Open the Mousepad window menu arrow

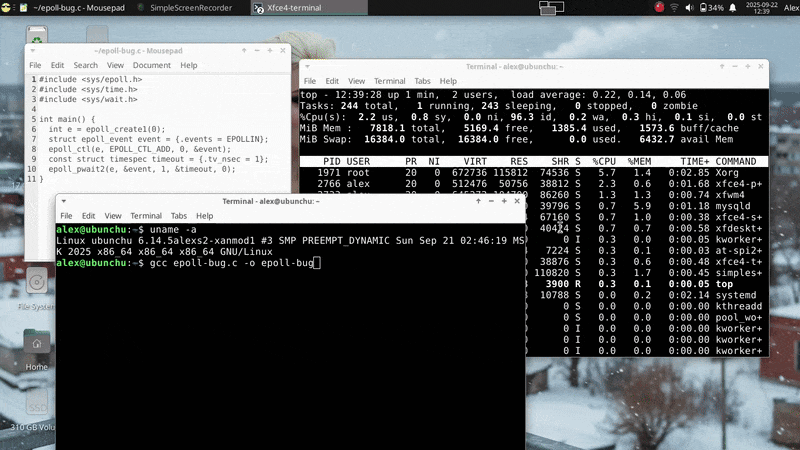[33, 51]
